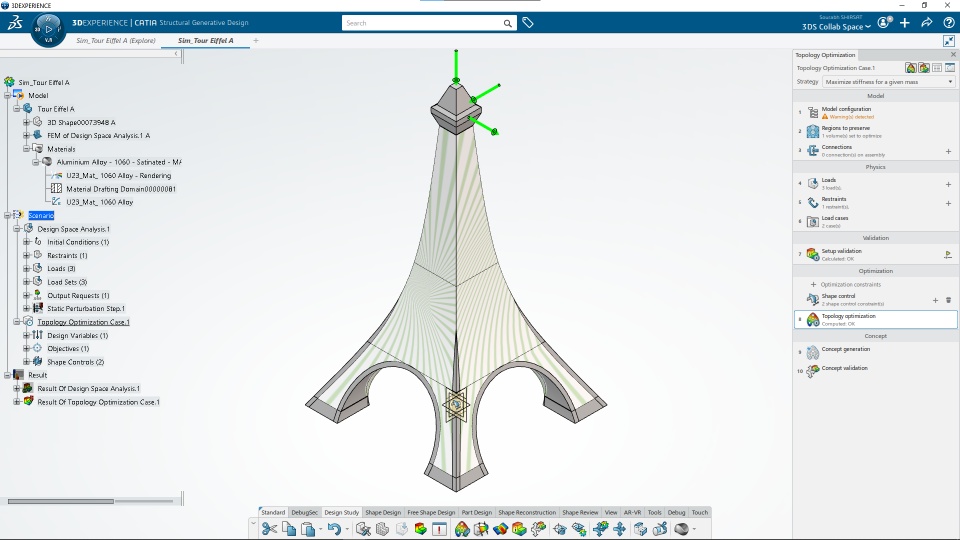Click the plus Add icon in the header

click(x=905, y=23)
